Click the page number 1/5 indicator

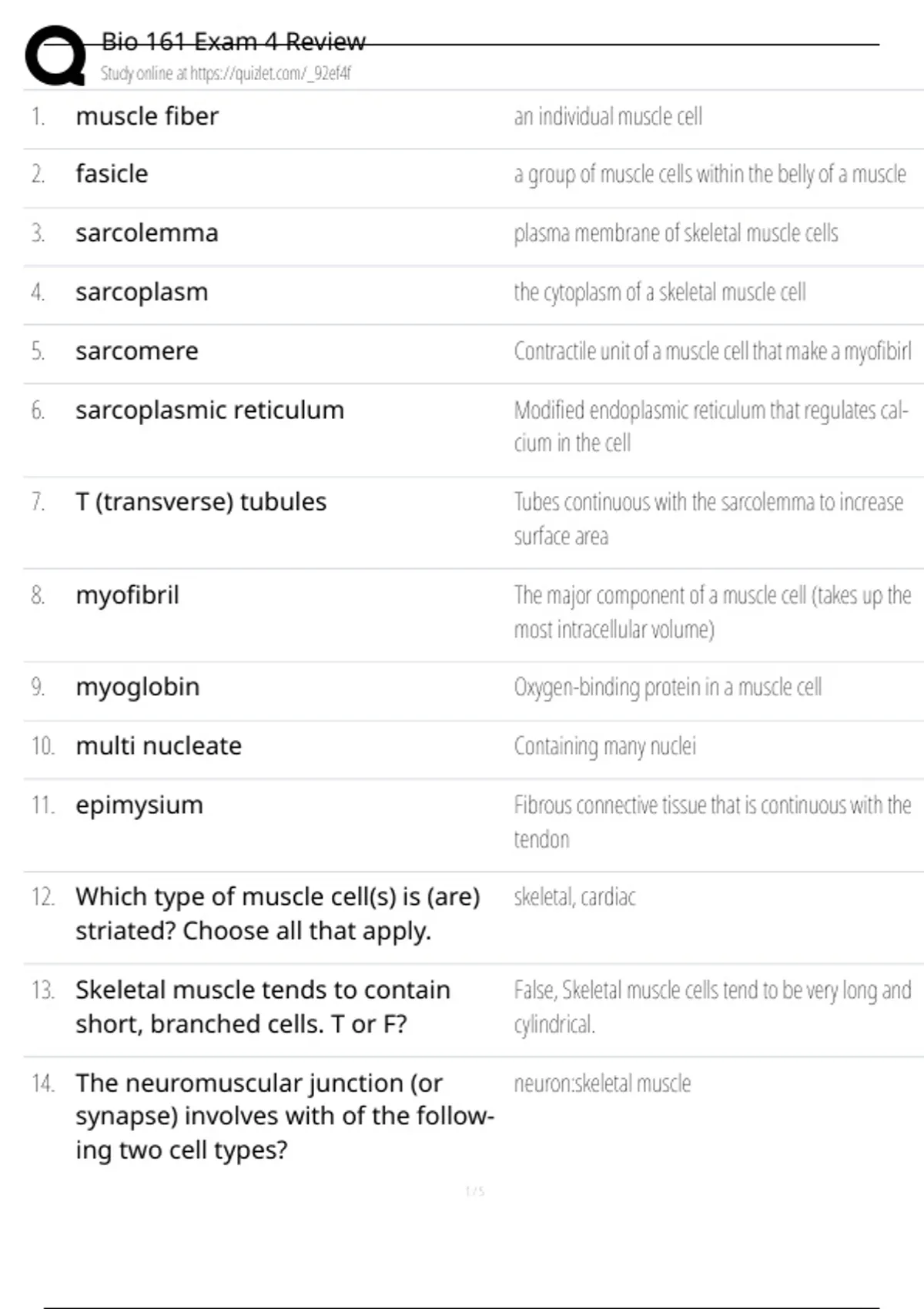pos(475,1191)
